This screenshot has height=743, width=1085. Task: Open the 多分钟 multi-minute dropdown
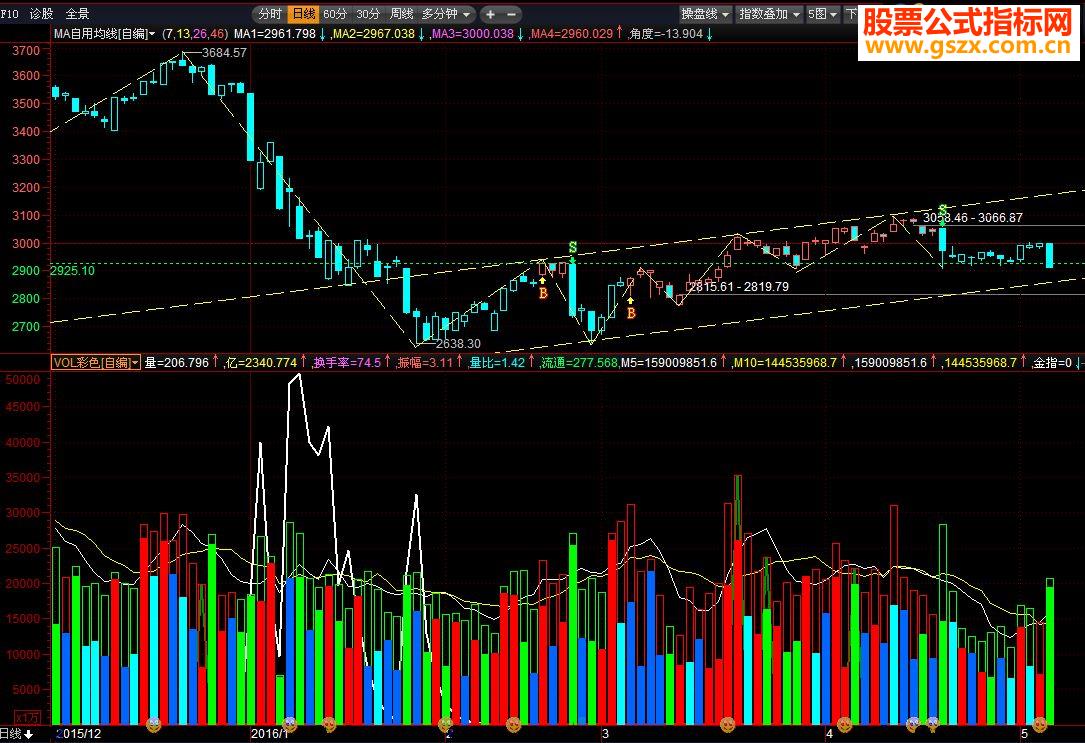point(446,14)
